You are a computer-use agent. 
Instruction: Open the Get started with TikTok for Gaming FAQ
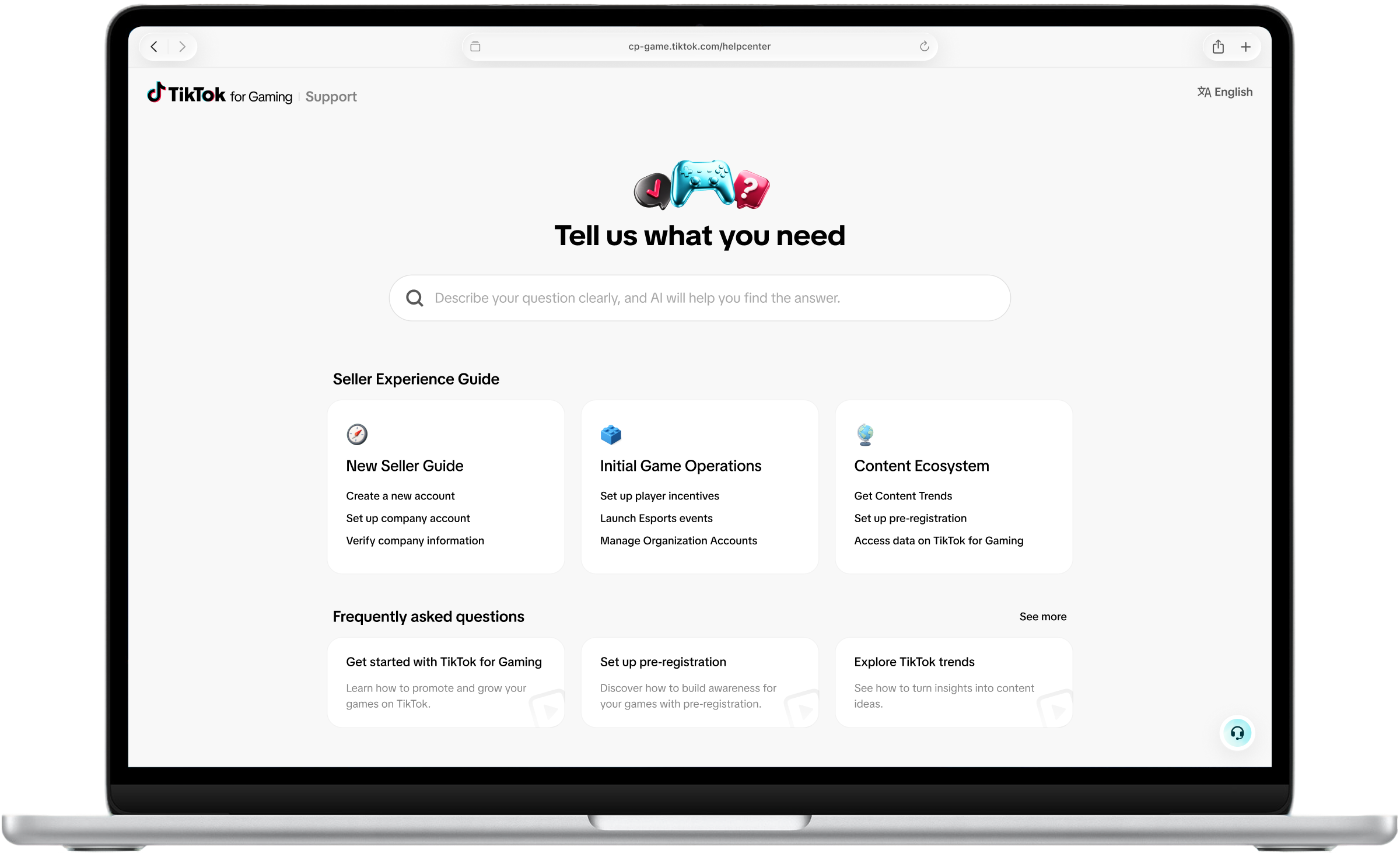tap(446, 683)
